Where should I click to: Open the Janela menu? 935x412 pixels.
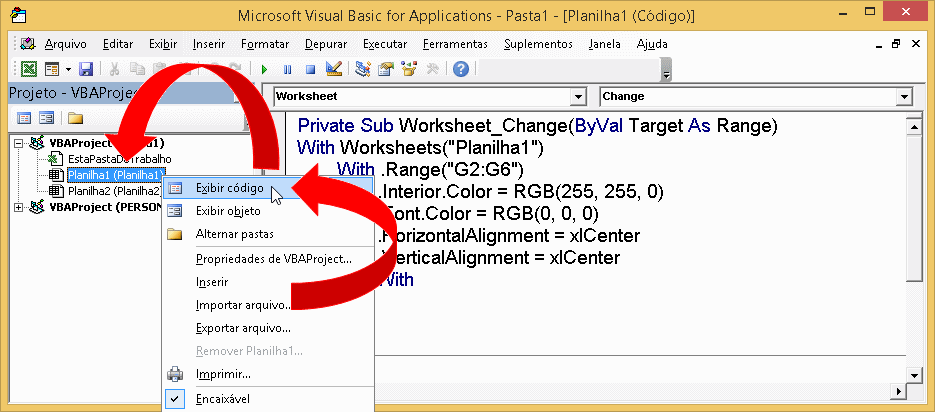tap(605, 44)
